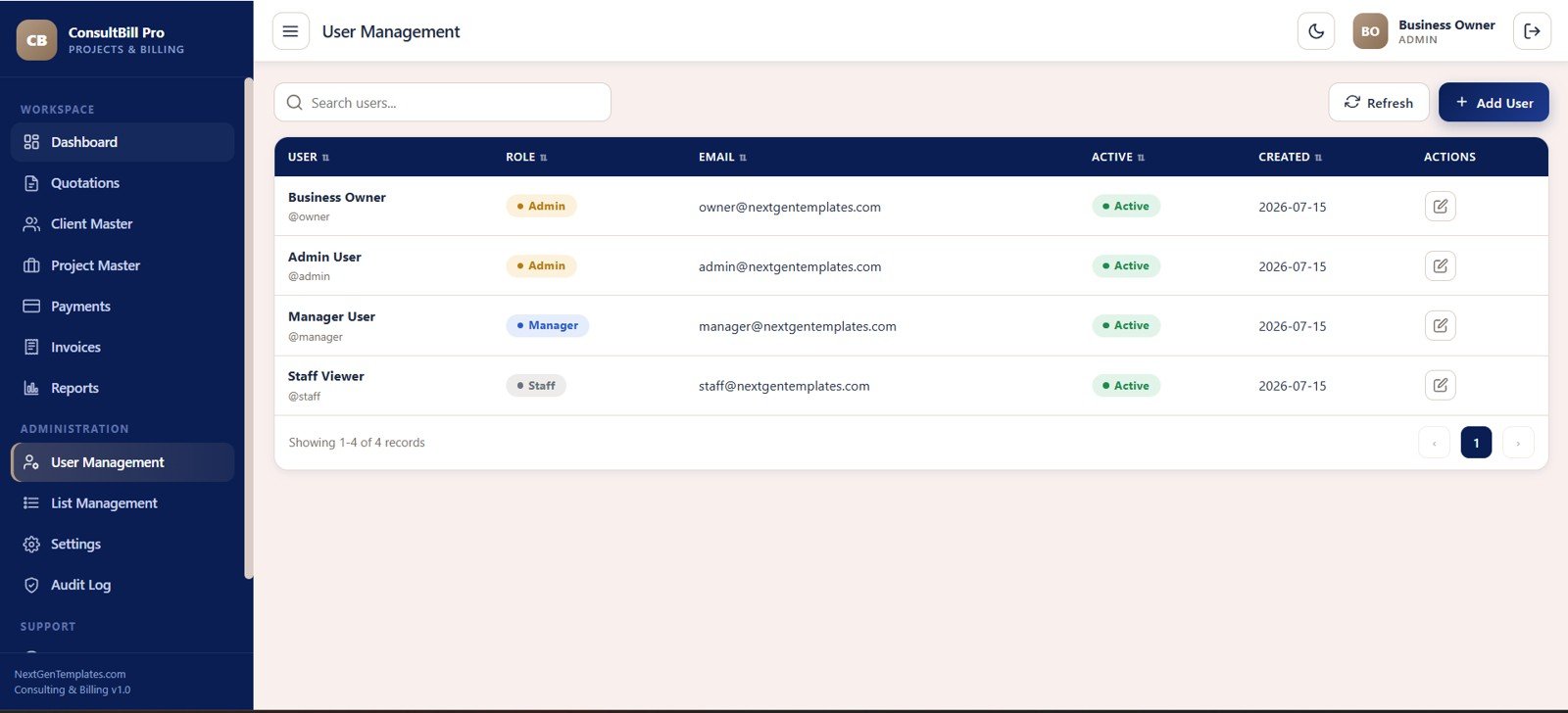Click the Manager role badge
This screenshot has height=713, width=1568.
(x=547, y=325)
